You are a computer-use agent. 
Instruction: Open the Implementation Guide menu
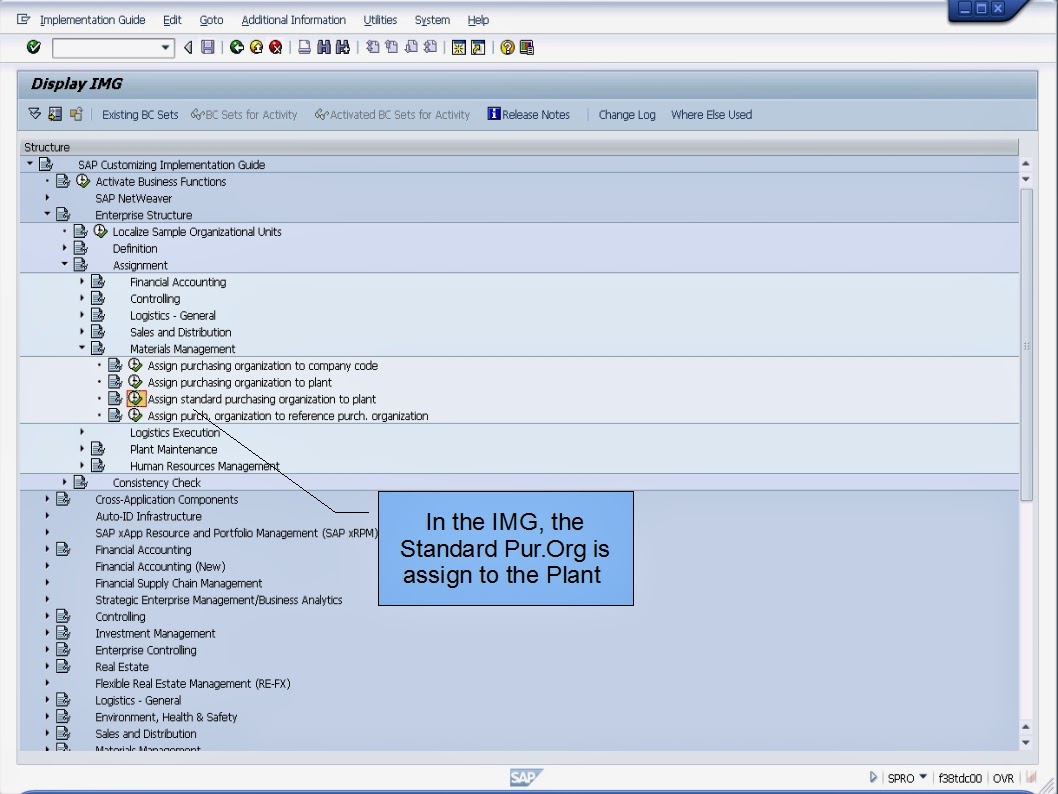(92, 19)
